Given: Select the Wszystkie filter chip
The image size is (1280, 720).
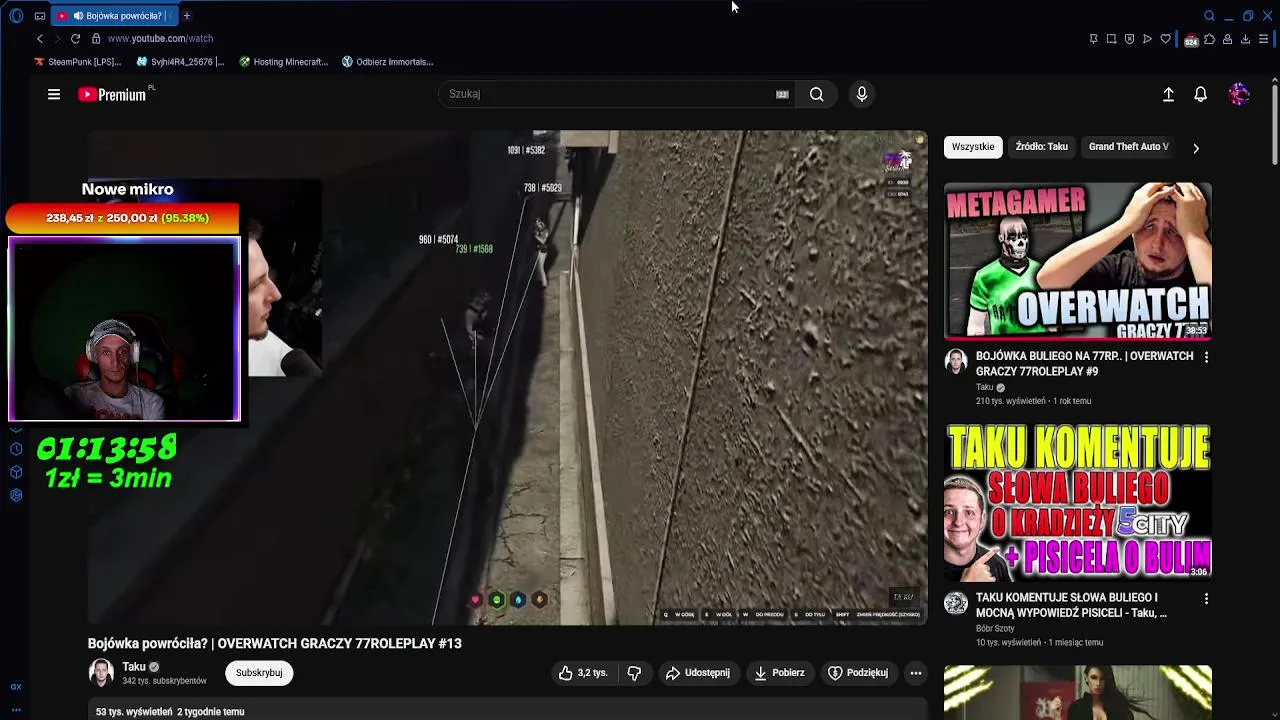Looking at the screenshot, I should click(973, 147).
